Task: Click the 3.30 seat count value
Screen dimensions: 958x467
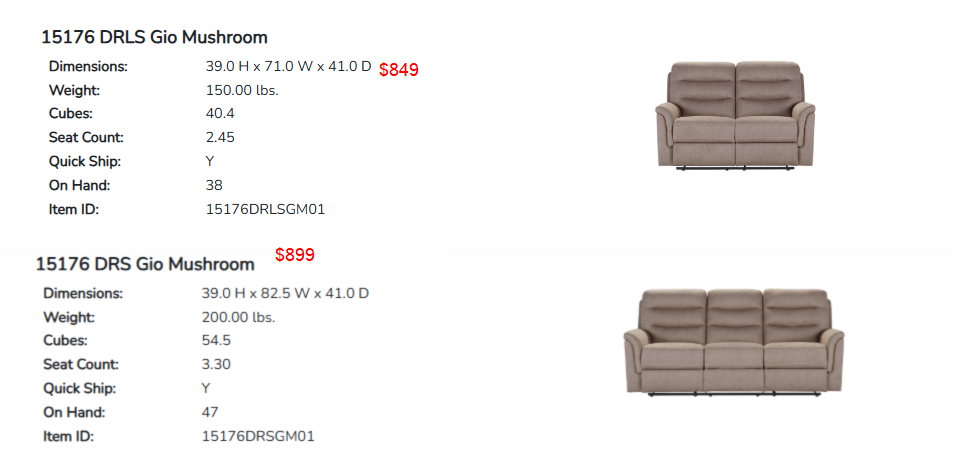Action: coord(216,364)
